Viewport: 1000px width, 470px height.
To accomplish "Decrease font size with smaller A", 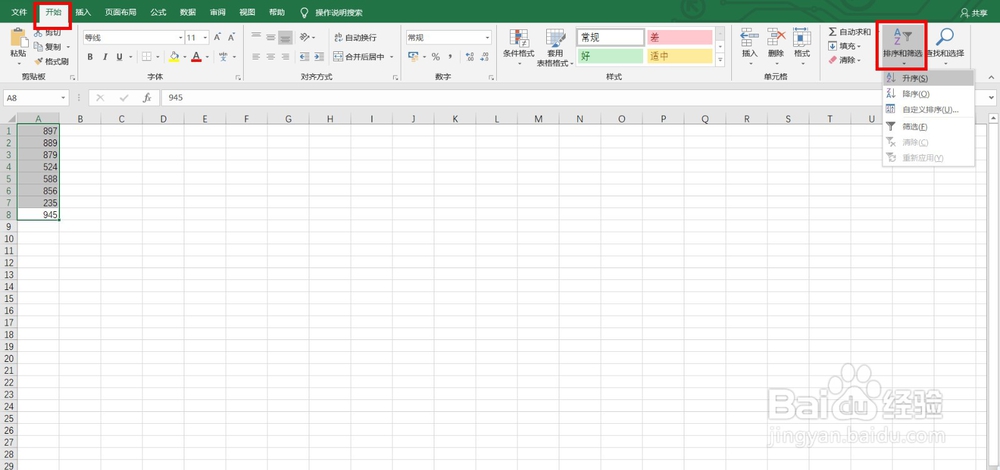I will pyautogui.click(x=232, y=38).
